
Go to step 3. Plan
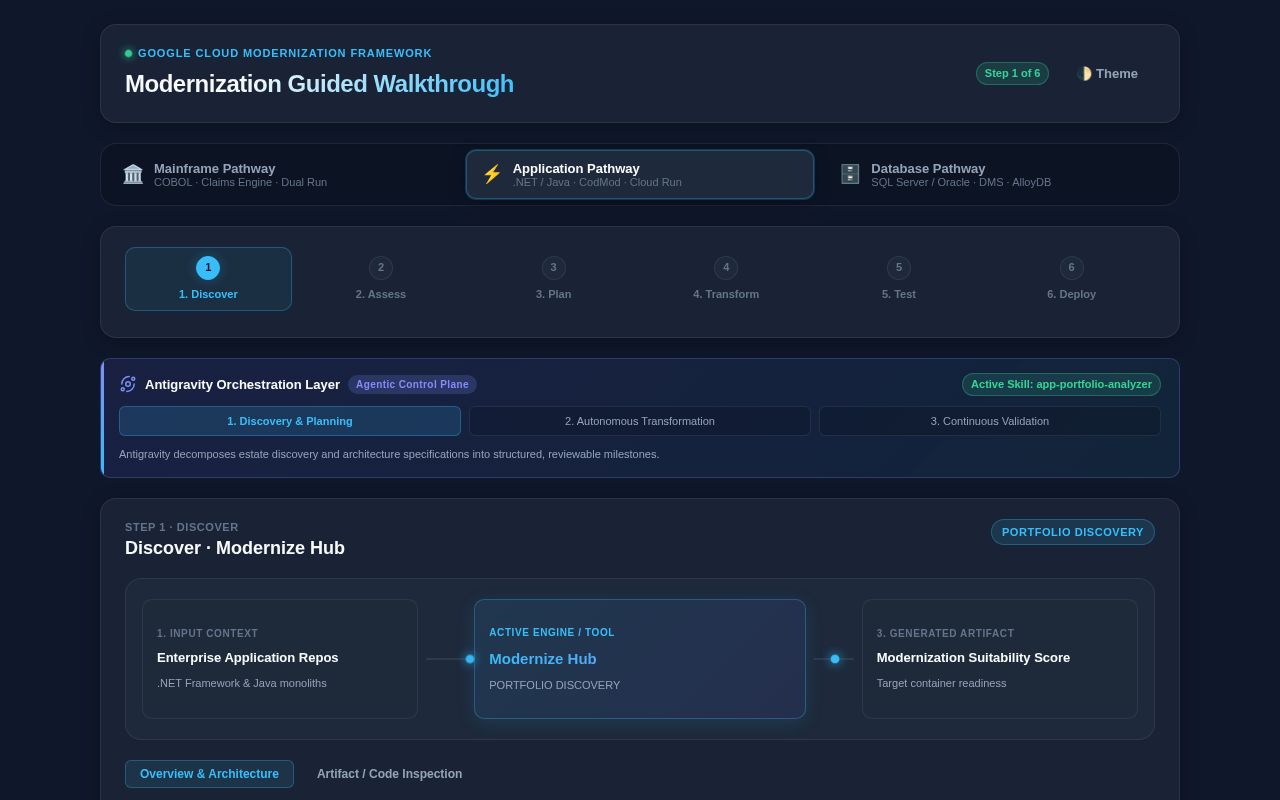(x=554, y=279)
